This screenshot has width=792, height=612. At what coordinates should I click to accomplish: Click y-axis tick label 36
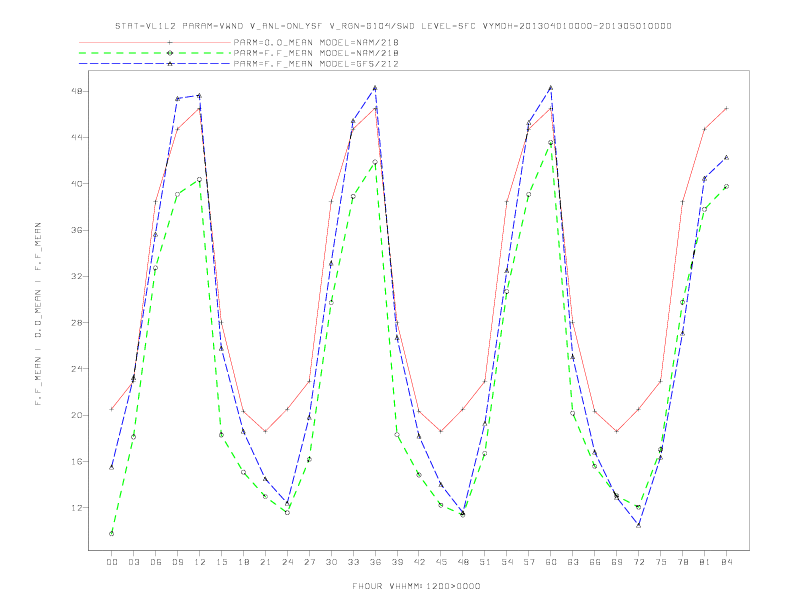[77, 230]
